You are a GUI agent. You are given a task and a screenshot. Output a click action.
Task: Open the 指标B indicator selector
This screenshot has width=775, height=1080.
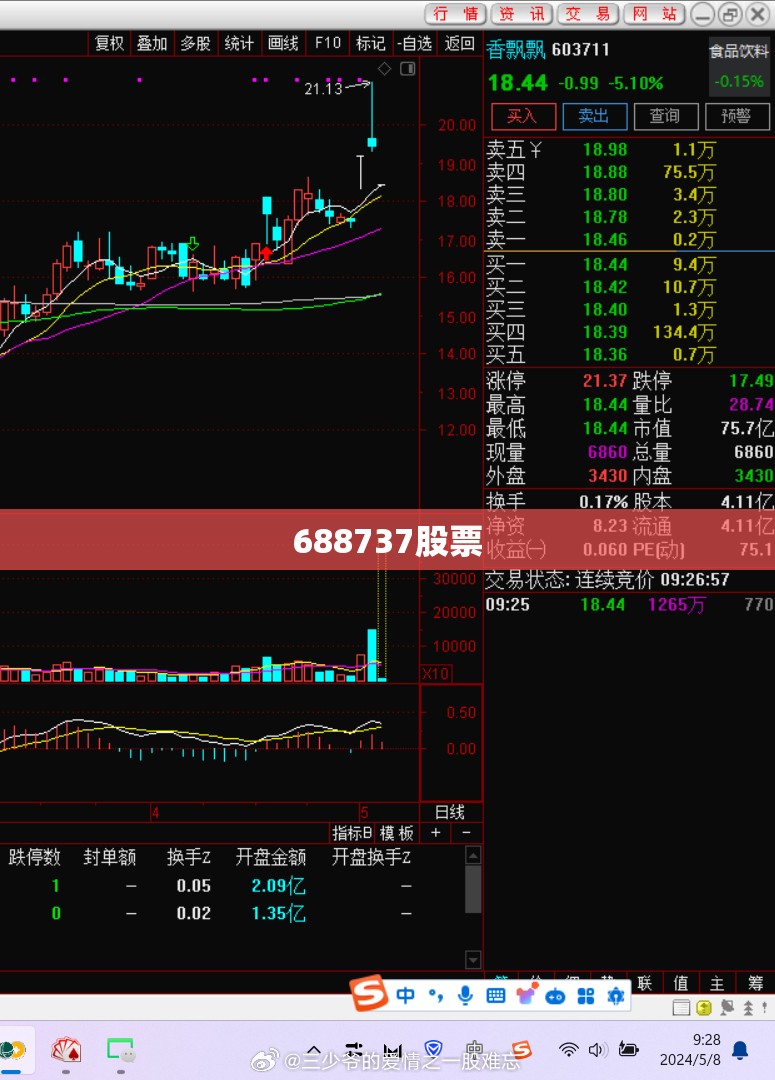[352, 833]
